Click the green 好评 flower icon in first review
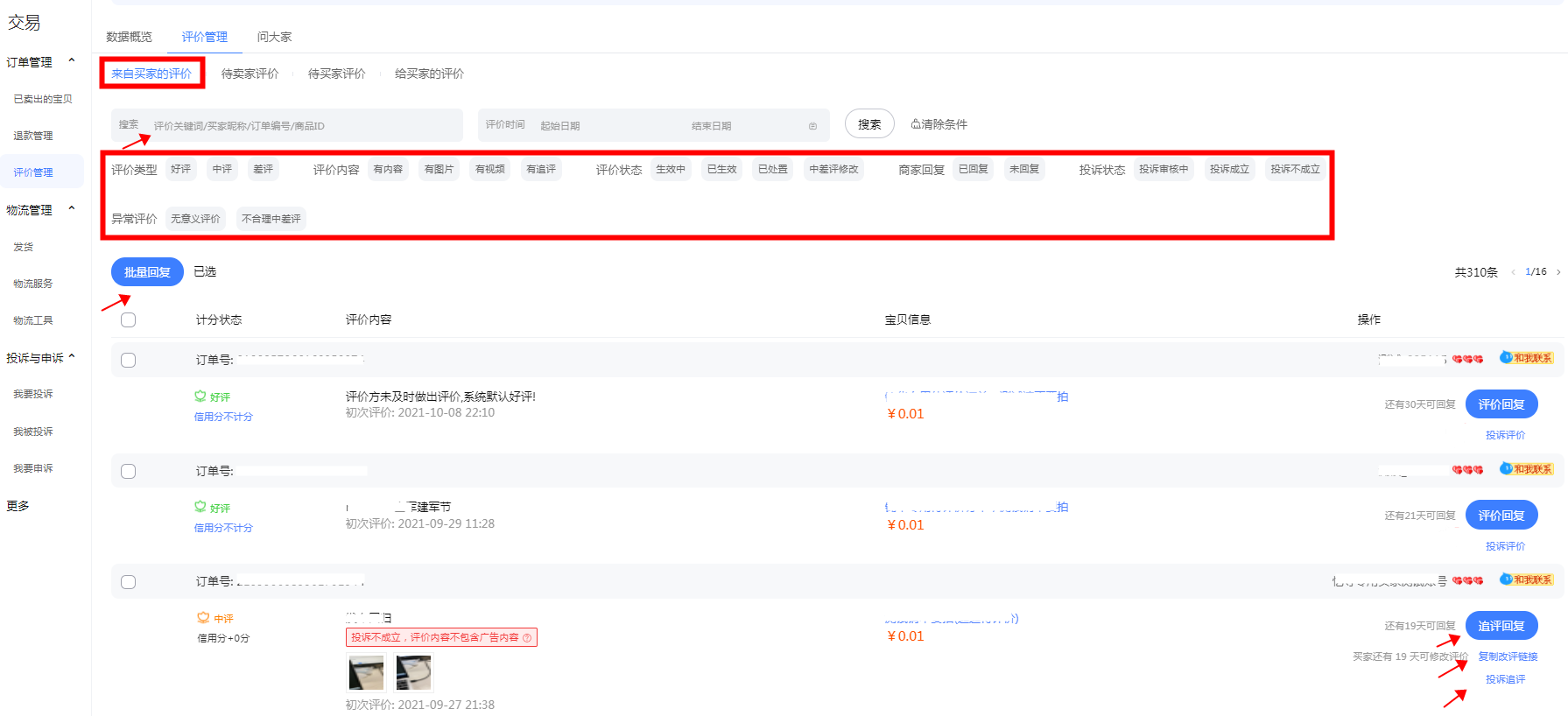Screen dimensions: 1568x716 (200, 397)
